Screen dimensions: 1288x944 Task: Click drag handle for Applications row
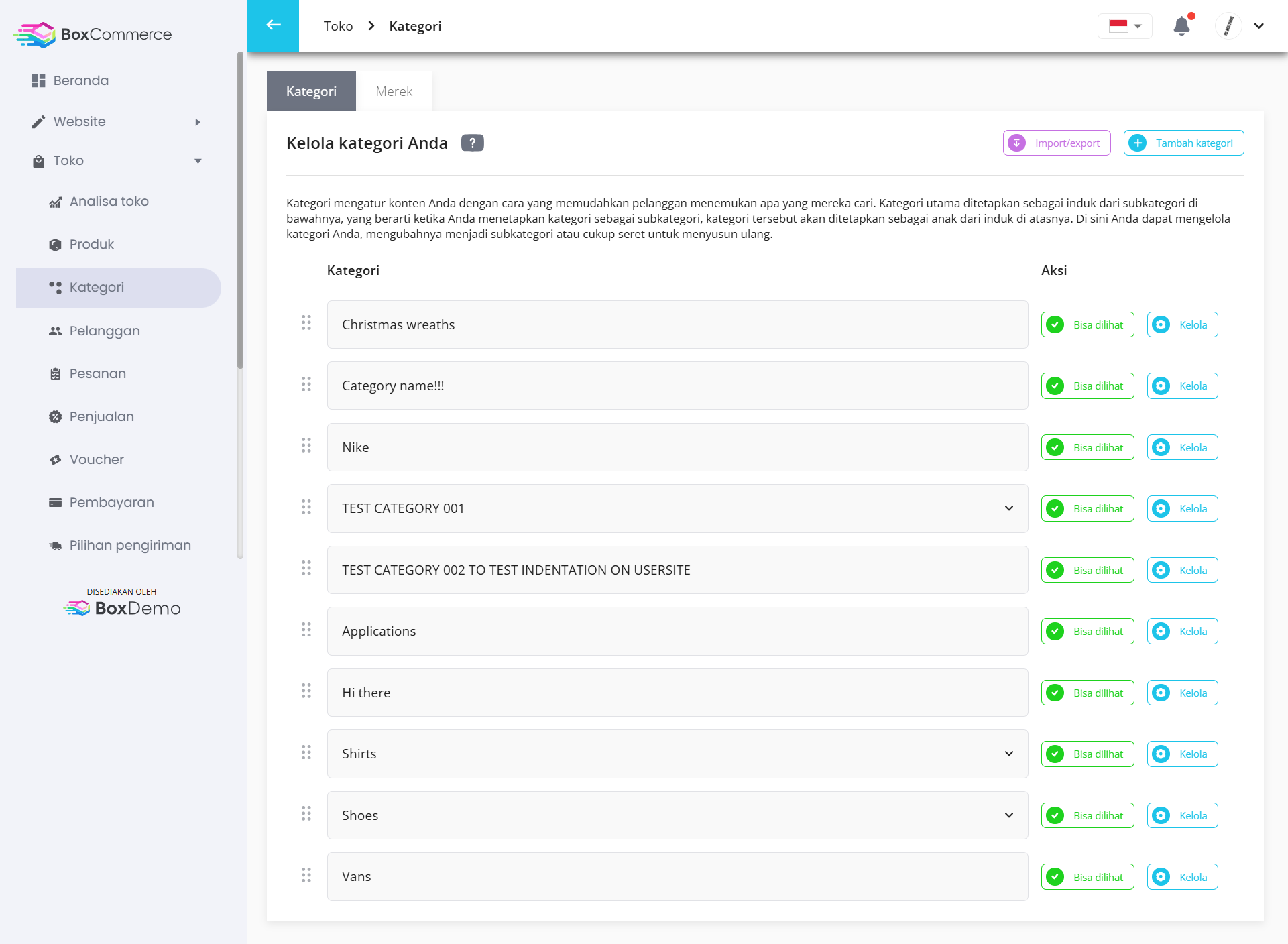pyautogui.click(x=306, y=630)
